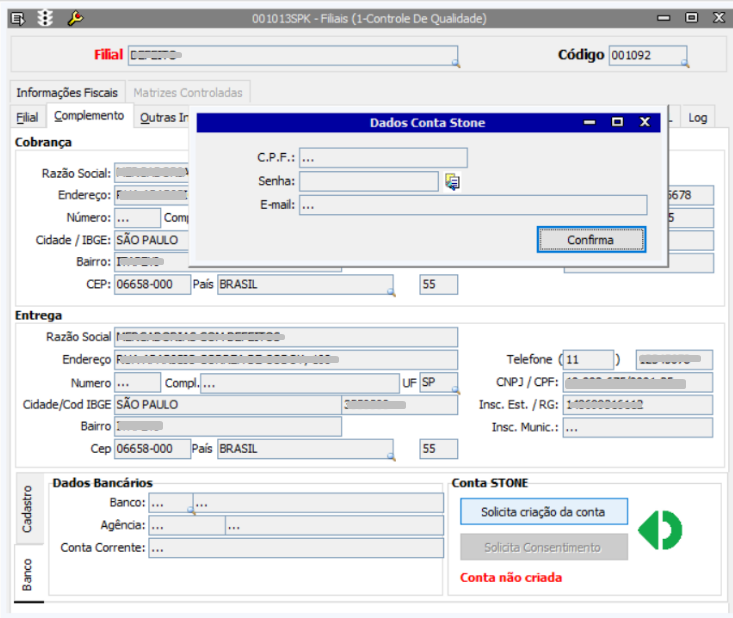Maximize the Dados Conta Stone dialog
This screenshot has width=733, height=618.
point(617,122)
